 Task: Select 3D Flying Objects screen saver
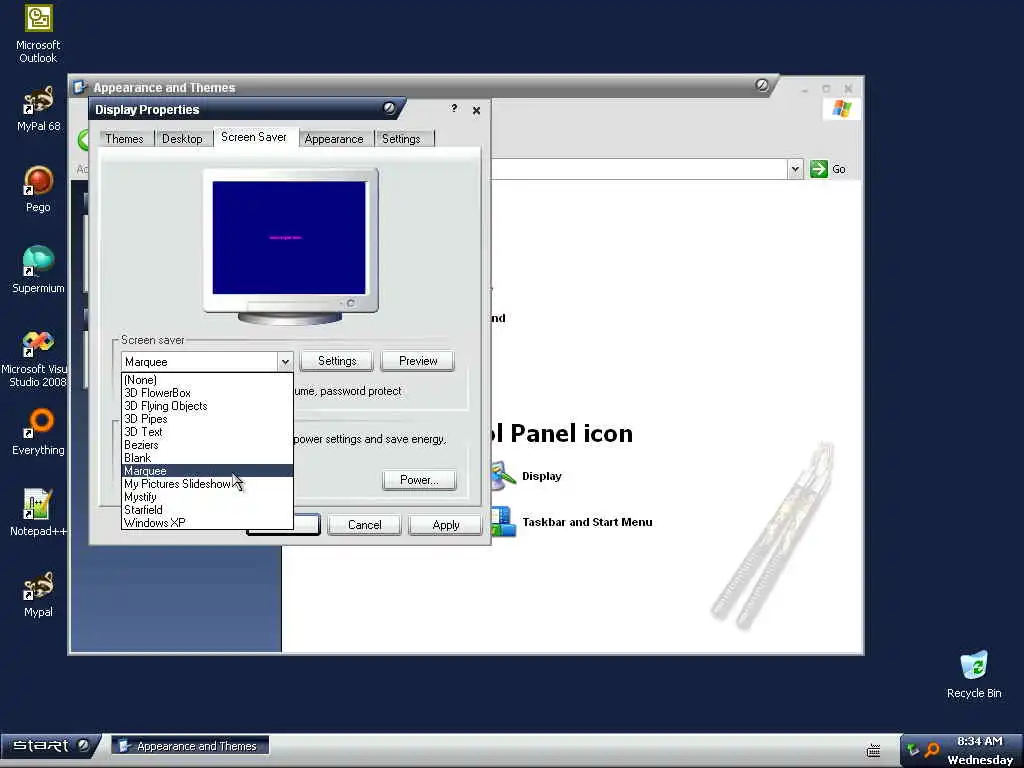(207, 406)
